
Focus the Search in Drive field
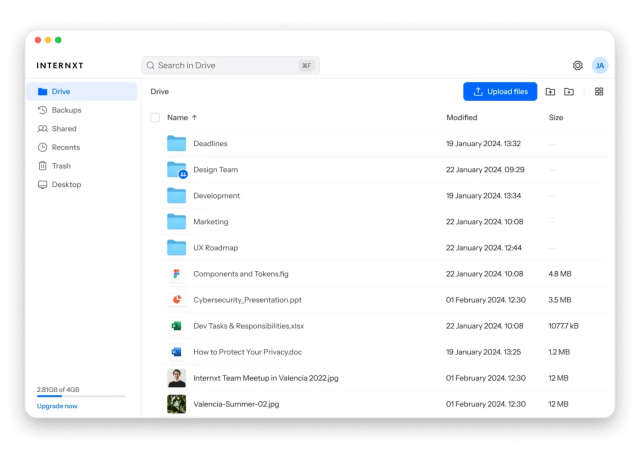click(x=231, y=65)
